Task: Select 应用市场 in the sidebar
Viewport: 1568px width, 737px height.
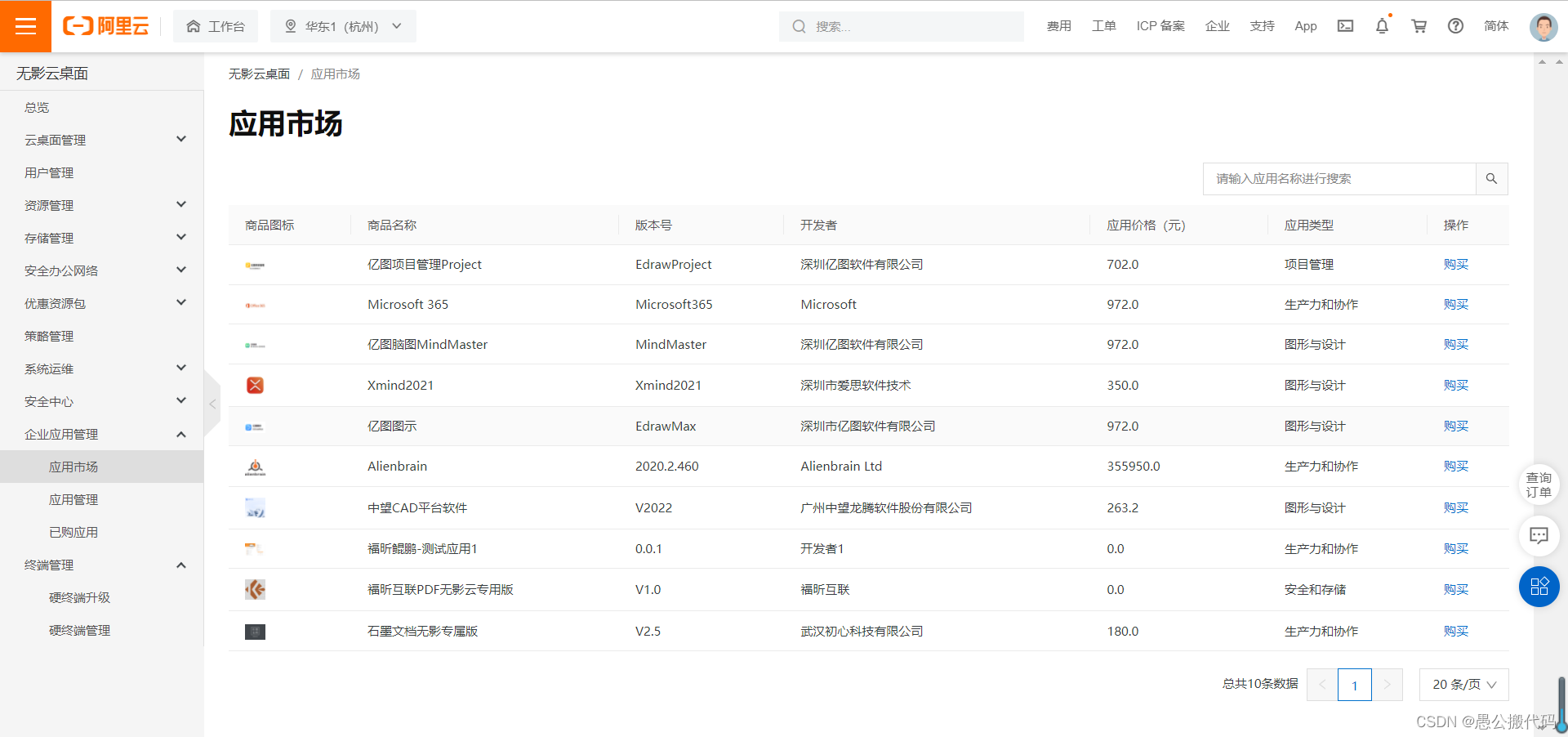Action: (102, 467)
